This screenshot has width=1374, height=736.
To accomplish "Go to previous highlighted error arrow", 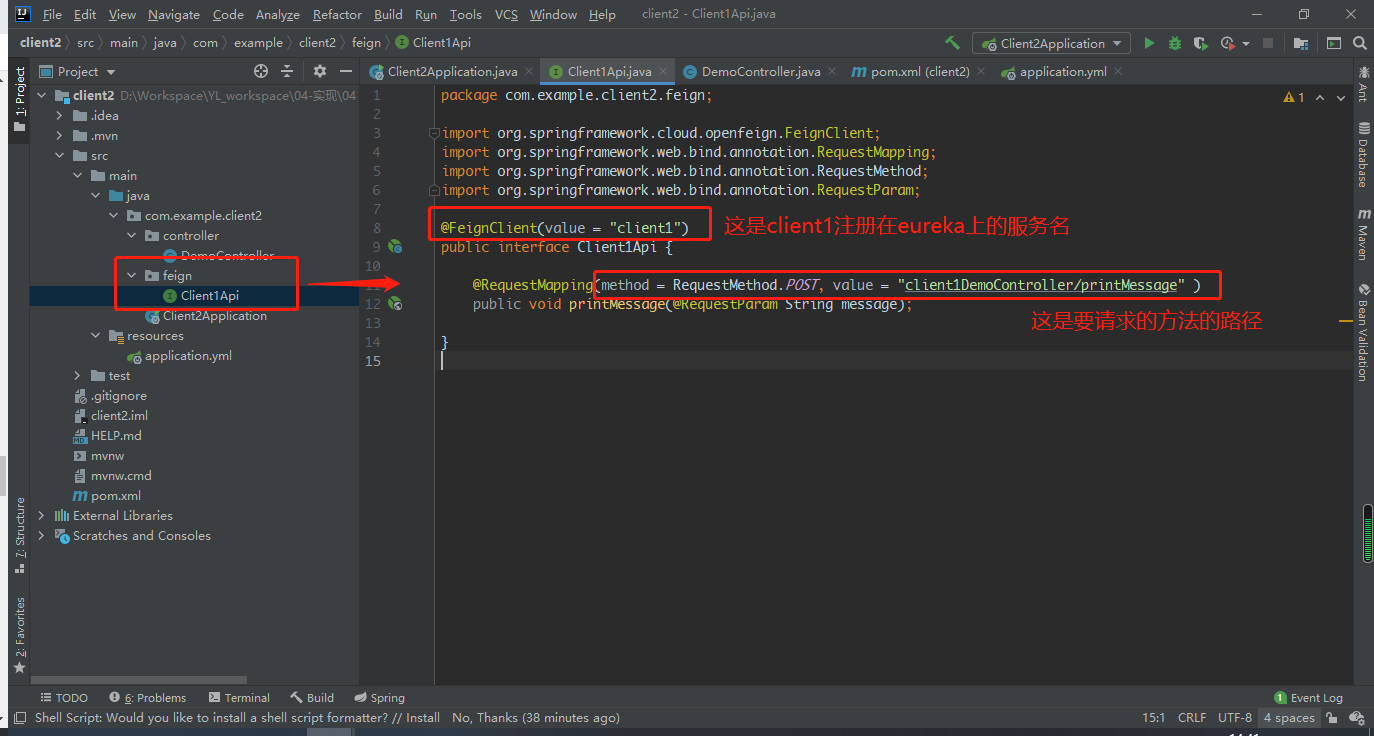I will [1320, 97].
